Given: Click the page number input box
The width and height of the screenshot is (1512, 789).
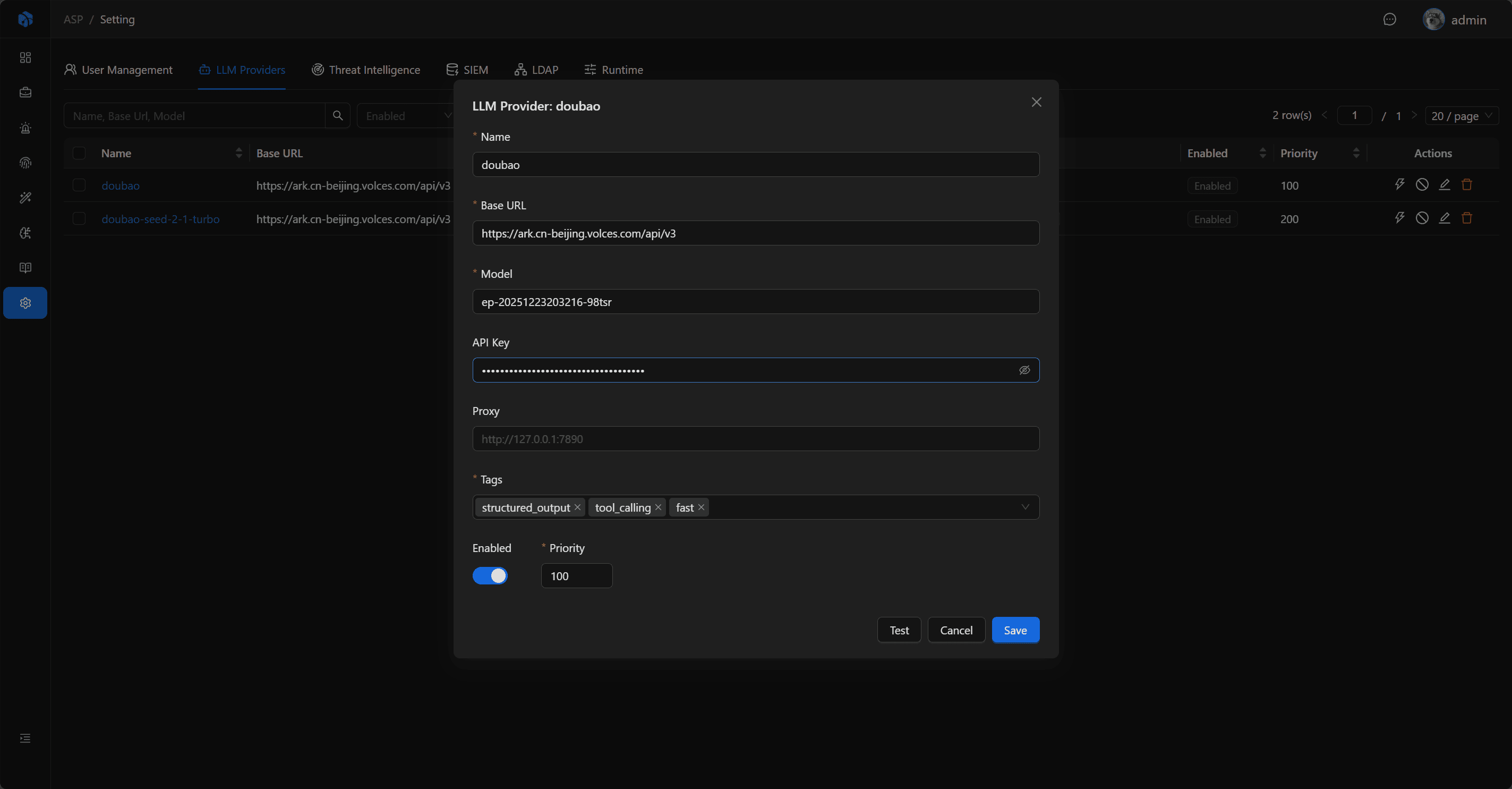Looking at the screenshot, I should [1354, 115].
